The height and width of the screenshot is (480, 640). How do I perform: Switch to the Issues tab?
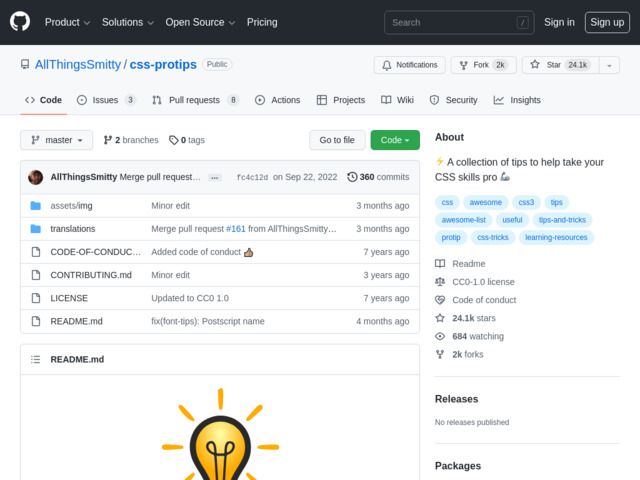(106, 100)
